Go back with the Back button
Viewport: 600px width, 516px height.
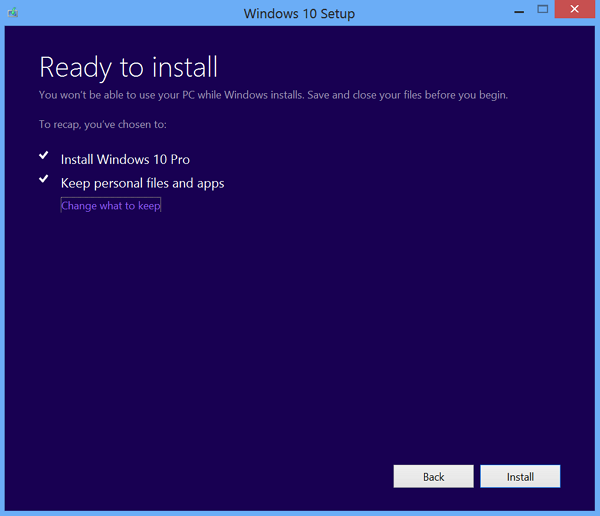[433, 476]
